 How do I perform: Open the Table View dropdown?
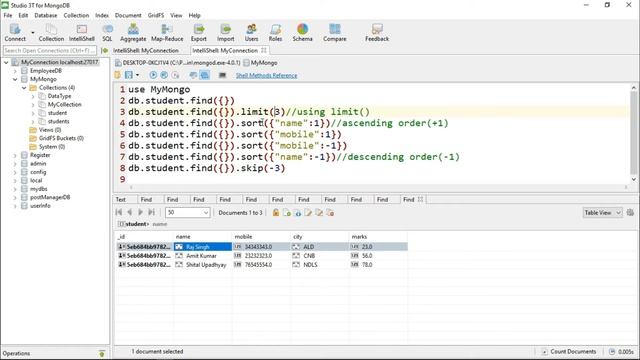click(602, 213)
